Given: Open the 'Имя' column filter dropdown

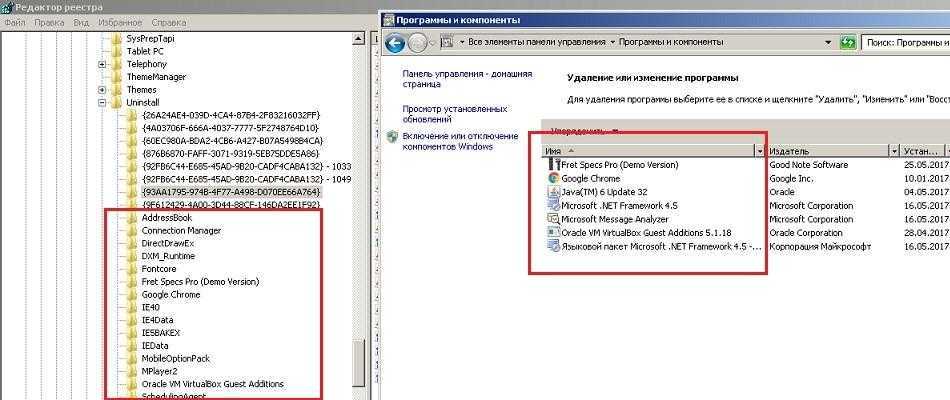Looking at the screenshot, I should point(760,151).
